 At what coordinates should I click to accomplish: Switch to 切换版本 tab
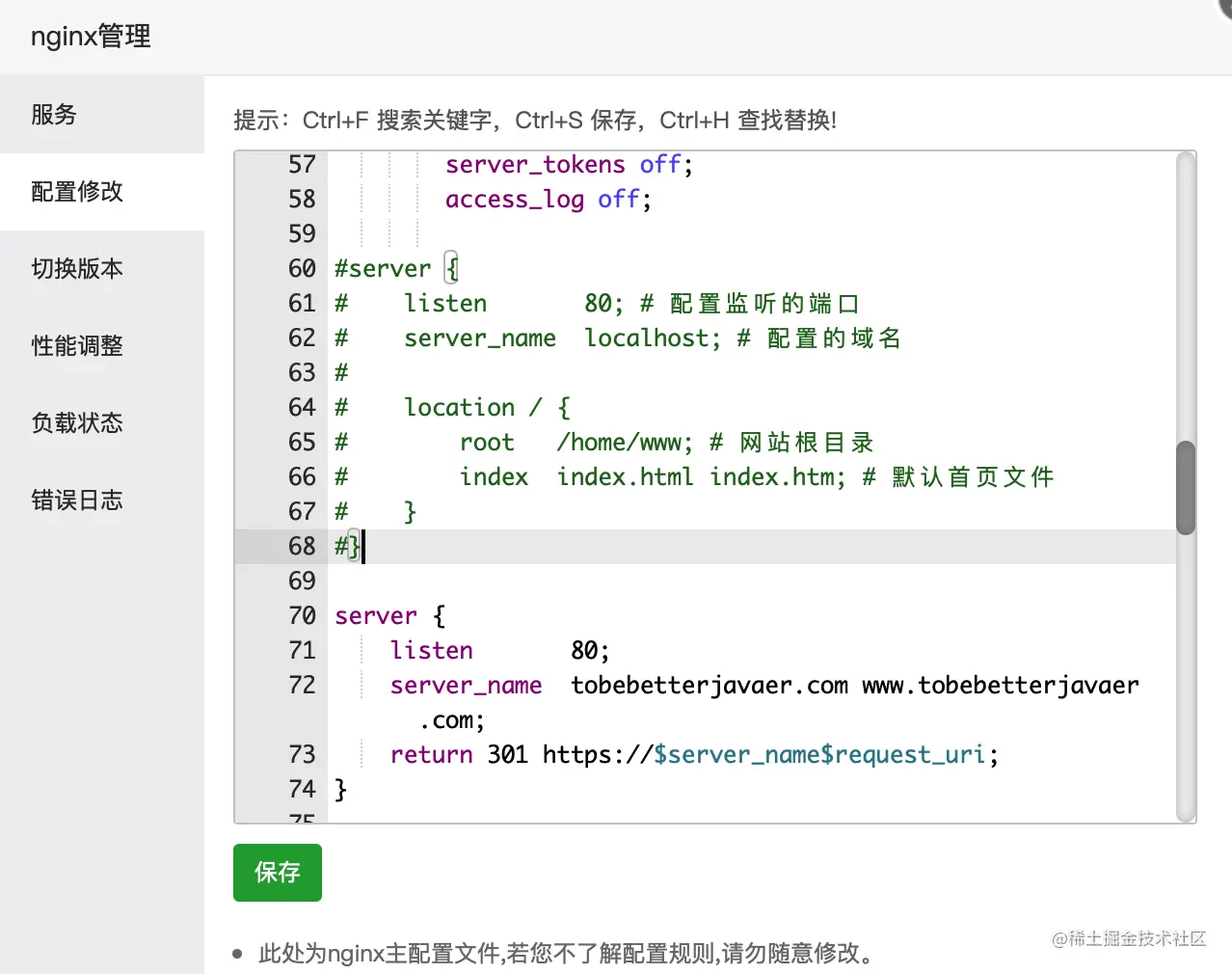[x=101, y=269]
